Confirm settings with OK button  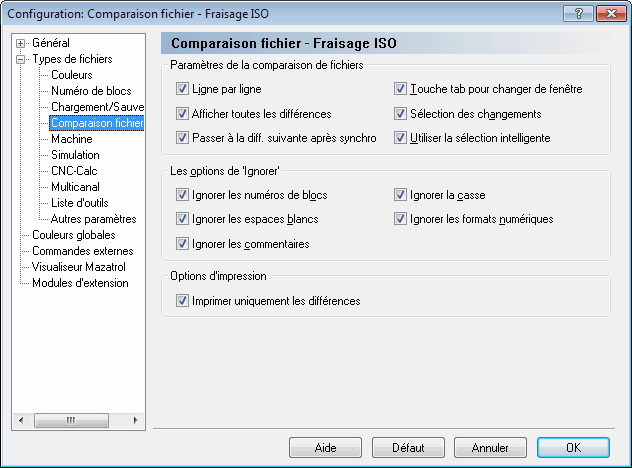click(x=573, y=448)
